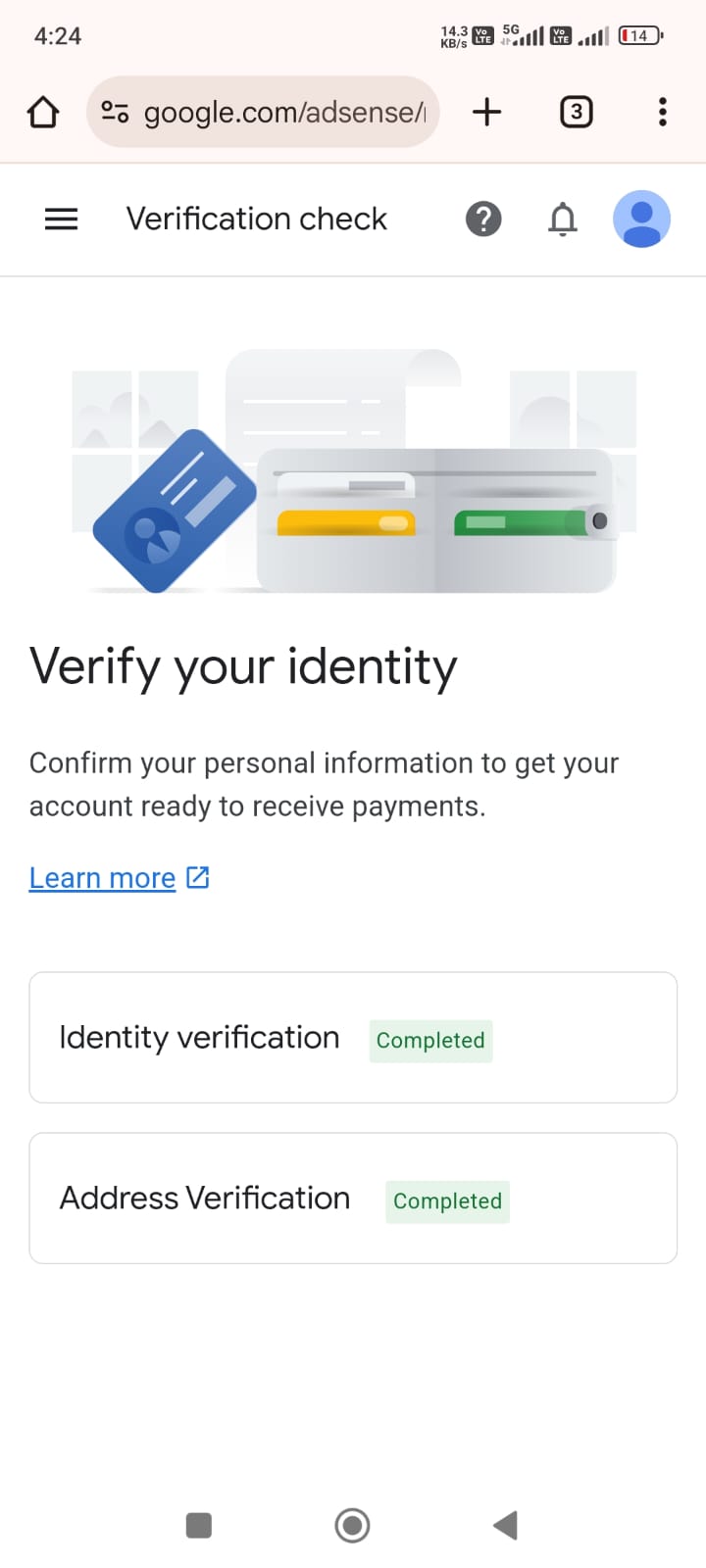706x1568 pixels.
Task: Open the Google account avatar
Action: coord(641,219)
